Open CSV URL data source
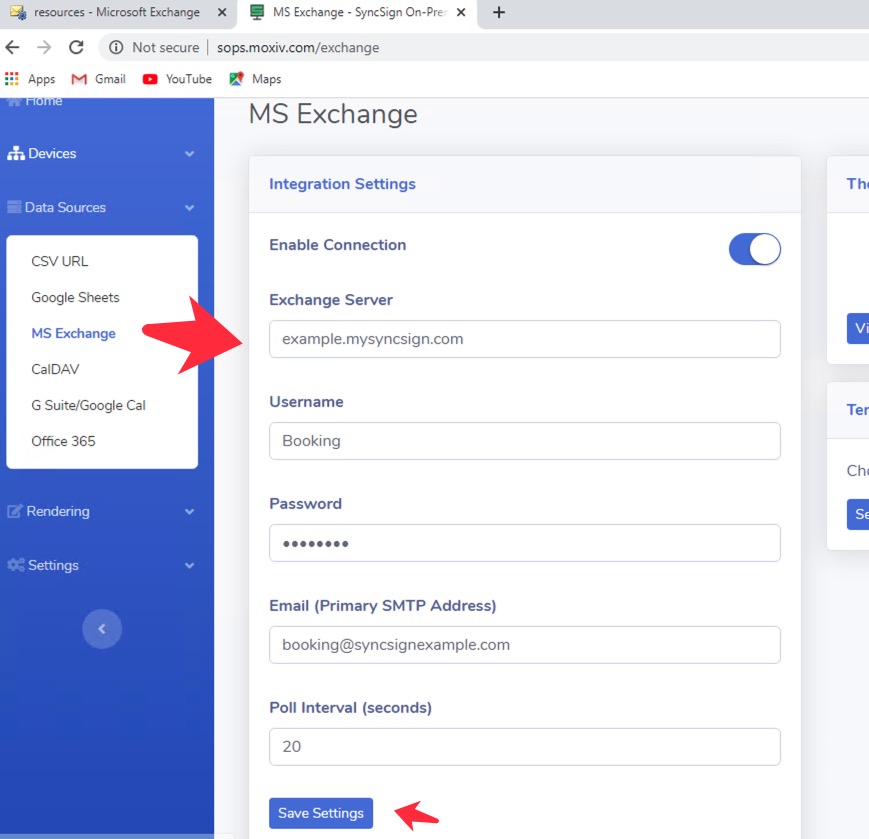 coord(60,261)
